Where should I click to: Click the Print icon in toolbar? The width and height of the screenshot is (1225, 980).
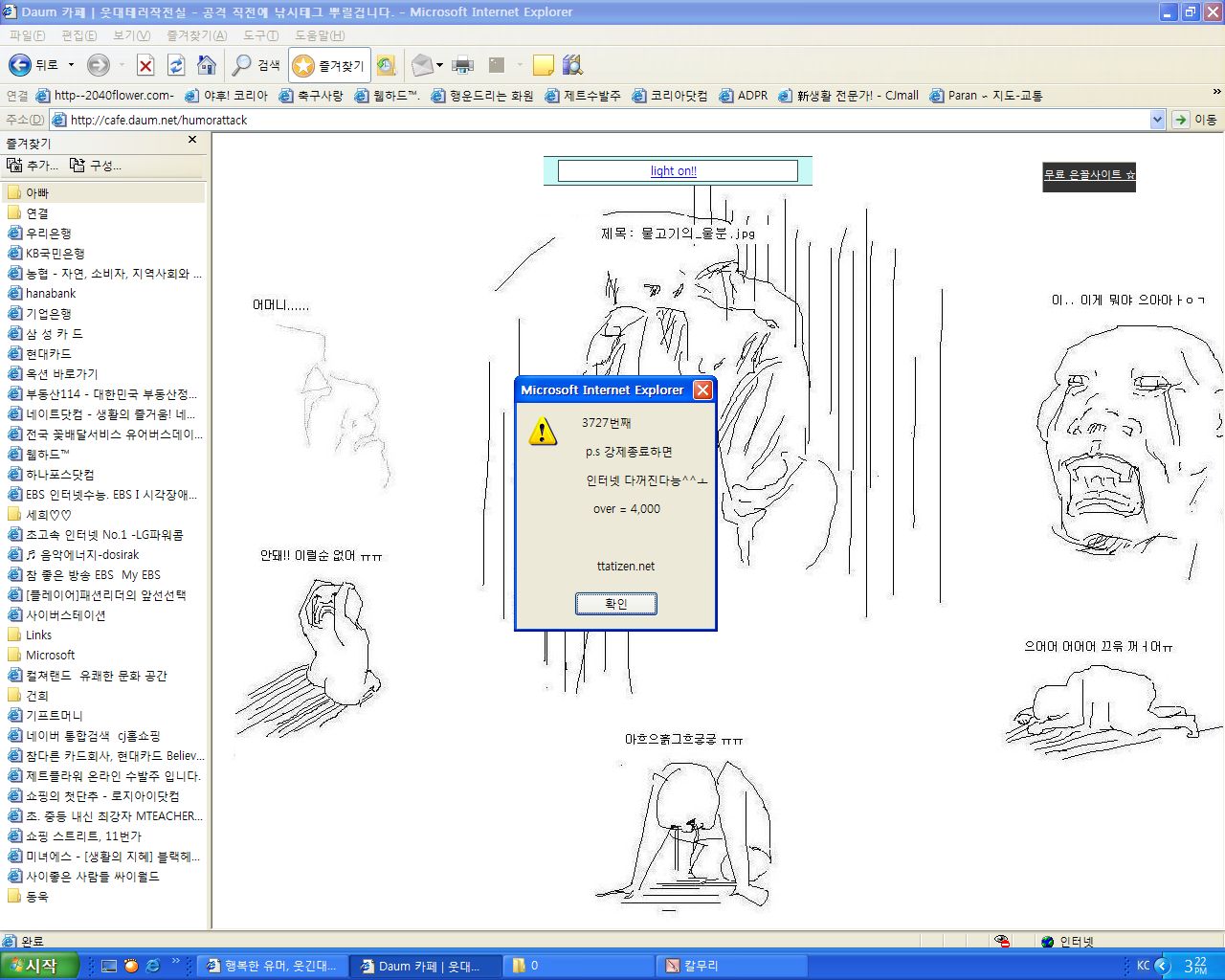pyautogui.click(x=463, y=65)
